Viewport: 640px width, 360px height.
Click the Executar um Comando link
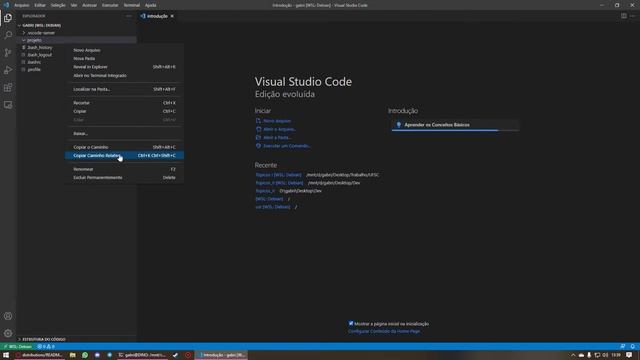point(287,146)
